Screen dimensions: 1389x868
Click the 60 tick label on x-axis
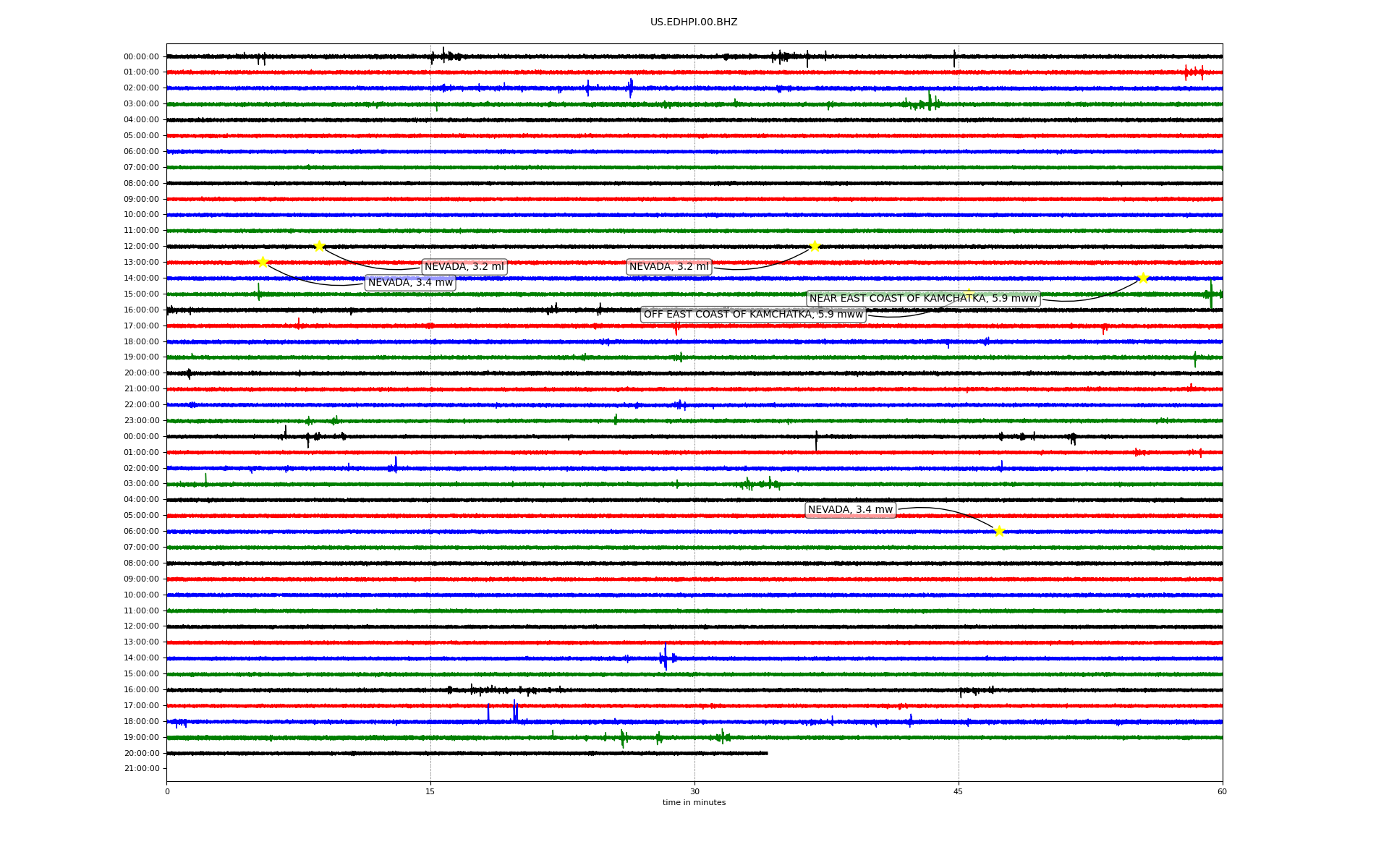(x=1222, y=791)
